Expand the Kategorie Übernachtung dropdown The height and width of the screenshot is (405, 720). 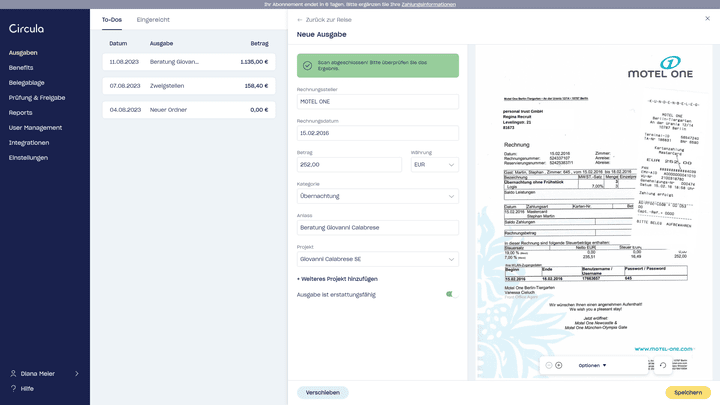(377, 197)
